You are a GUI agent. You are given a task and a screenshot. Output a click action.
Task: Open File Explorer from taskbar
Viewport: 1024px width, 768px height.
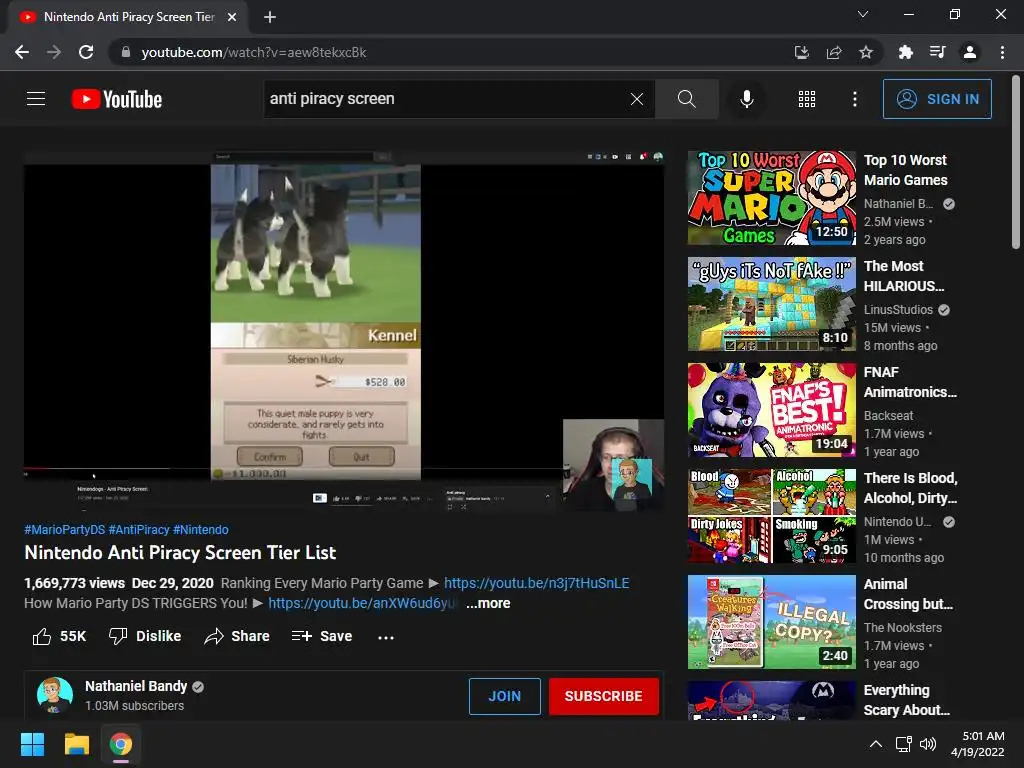(x=76, y=744)
